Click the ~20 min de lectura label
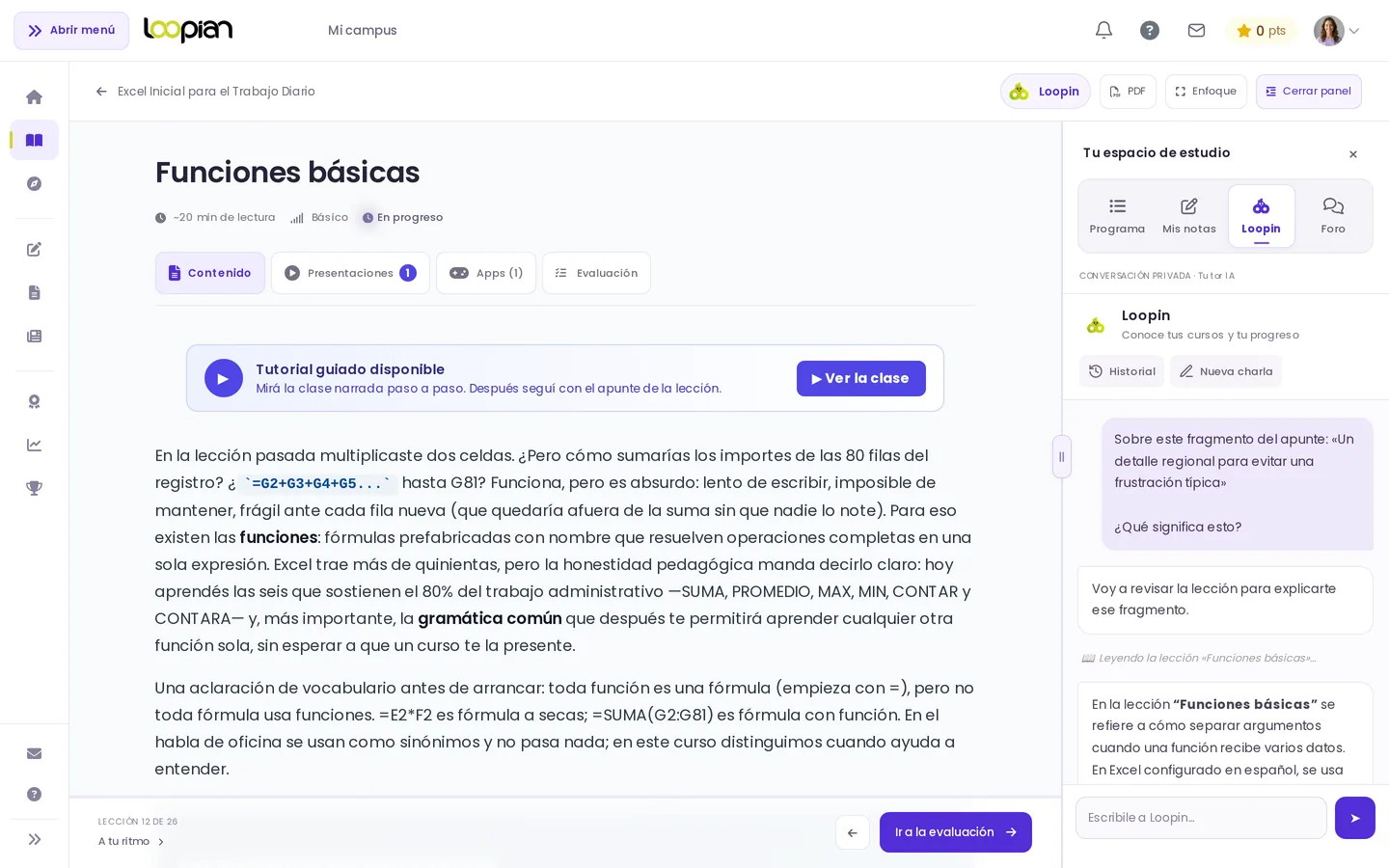Screen dimensions: 1389x868 coord(215,218)
